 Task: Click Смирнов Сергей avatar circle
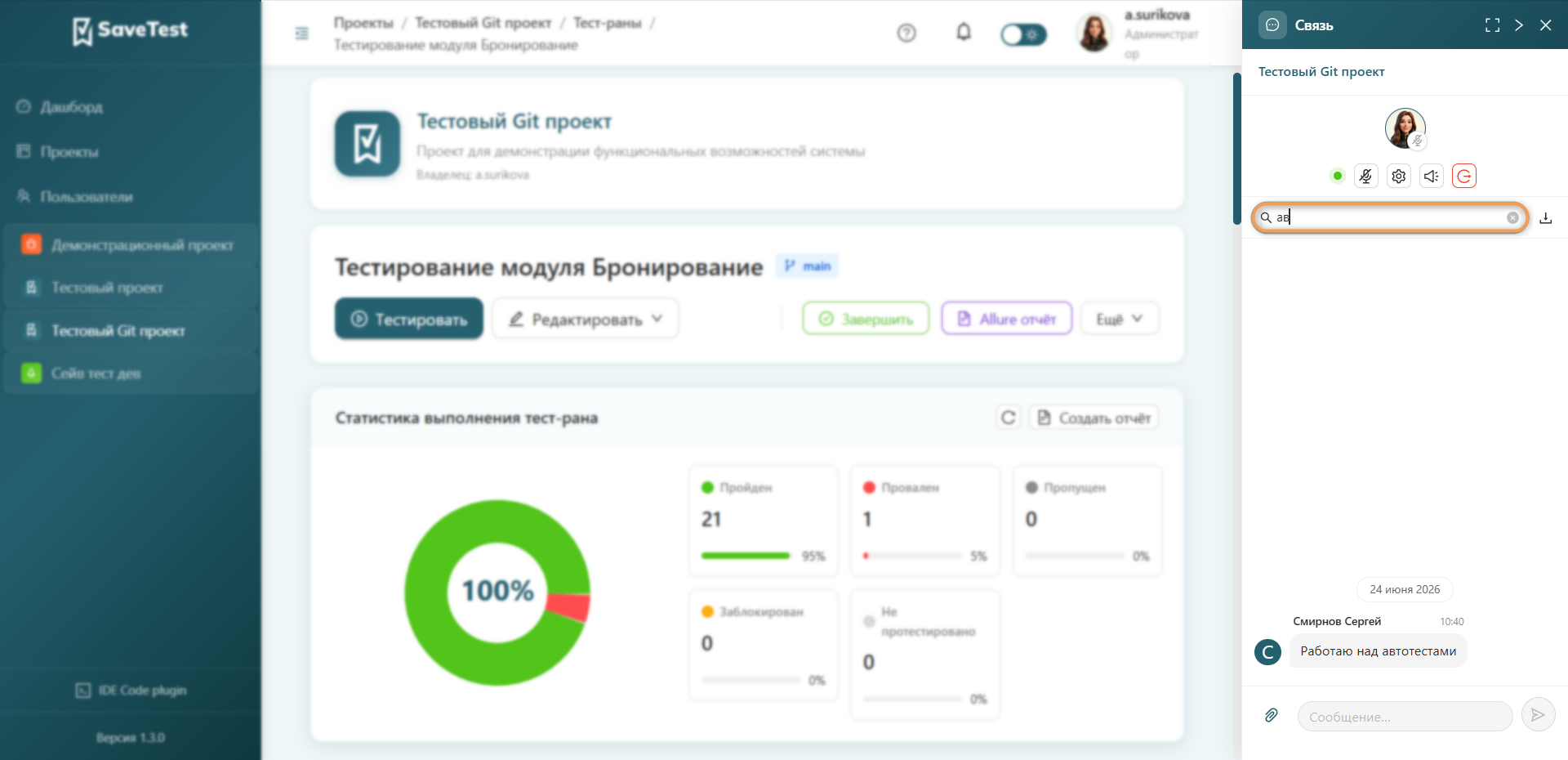1267,651
